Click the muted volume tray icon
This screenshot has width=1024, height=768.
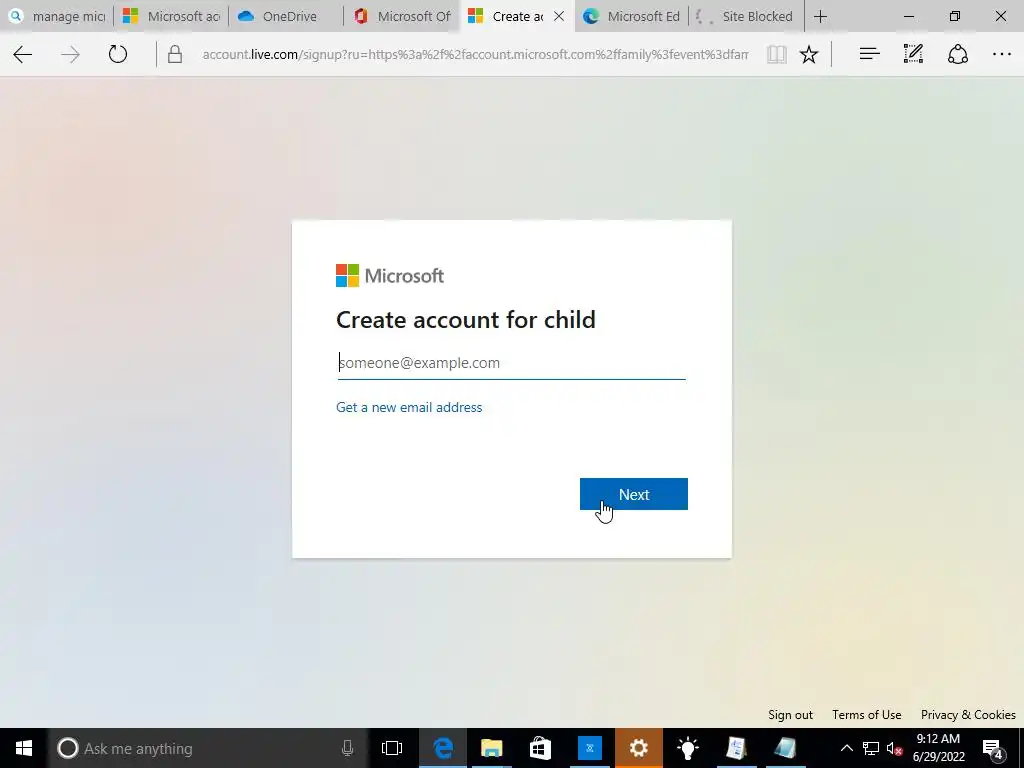pos(895,748)
